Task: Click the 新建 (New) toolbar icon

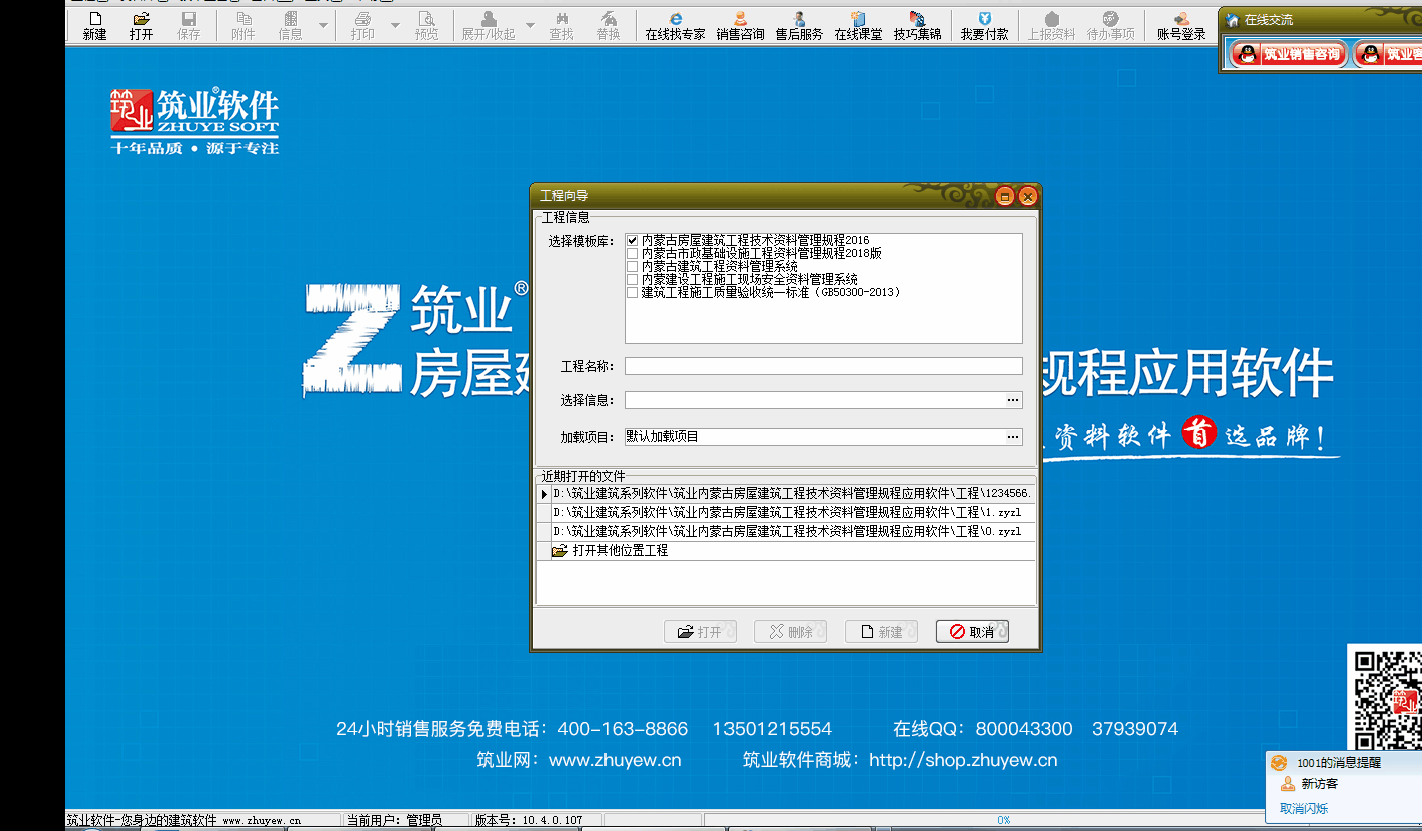Action: (94, 25)
